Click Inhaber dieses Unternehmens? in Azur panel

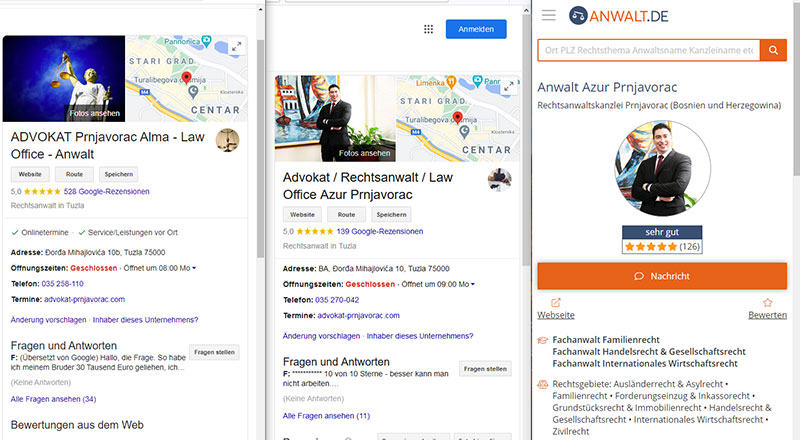coord(420,336)
